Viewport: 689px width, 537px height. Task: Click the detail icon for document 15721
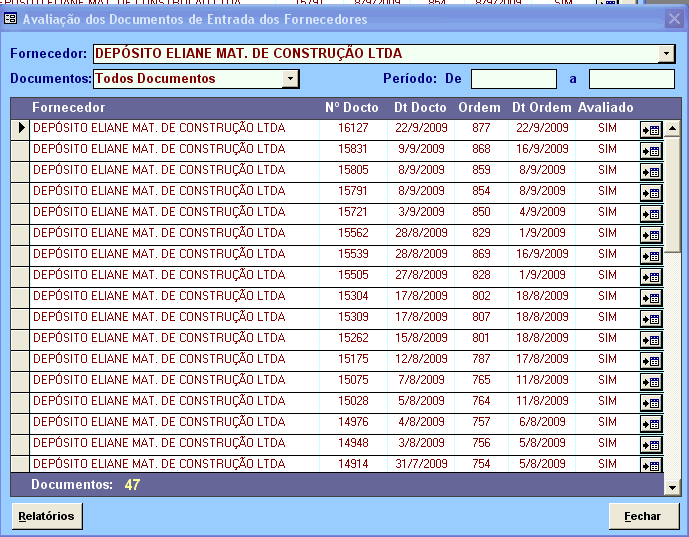coord(651,213)
